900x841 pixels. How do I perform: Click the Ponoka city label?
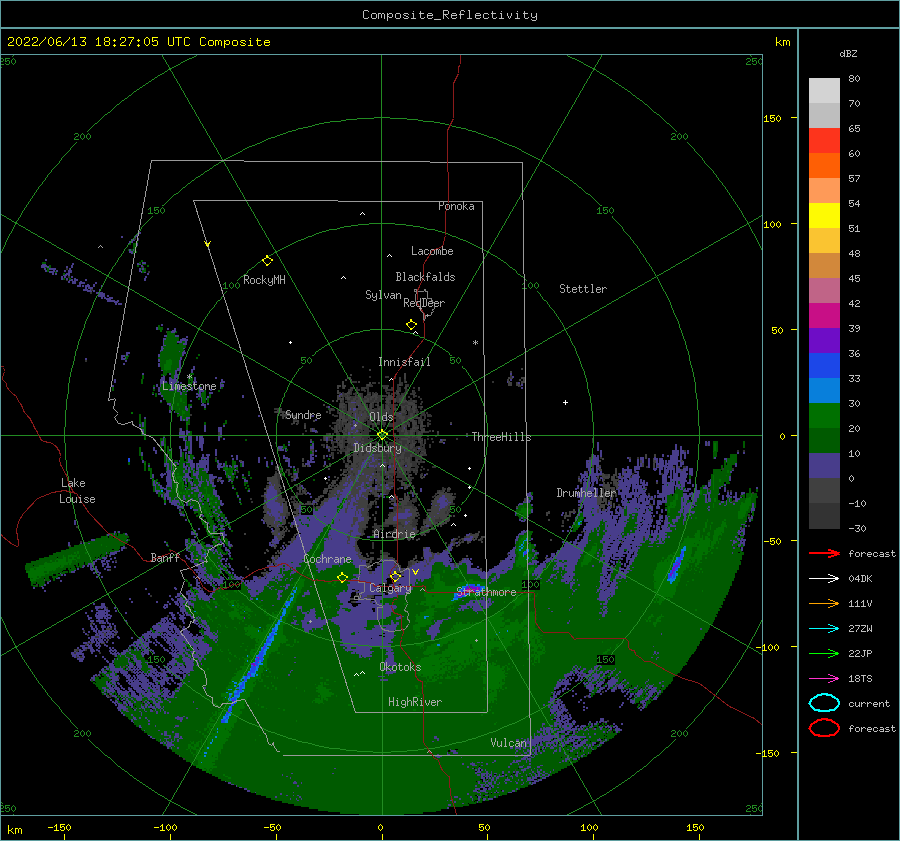(456, 206)
